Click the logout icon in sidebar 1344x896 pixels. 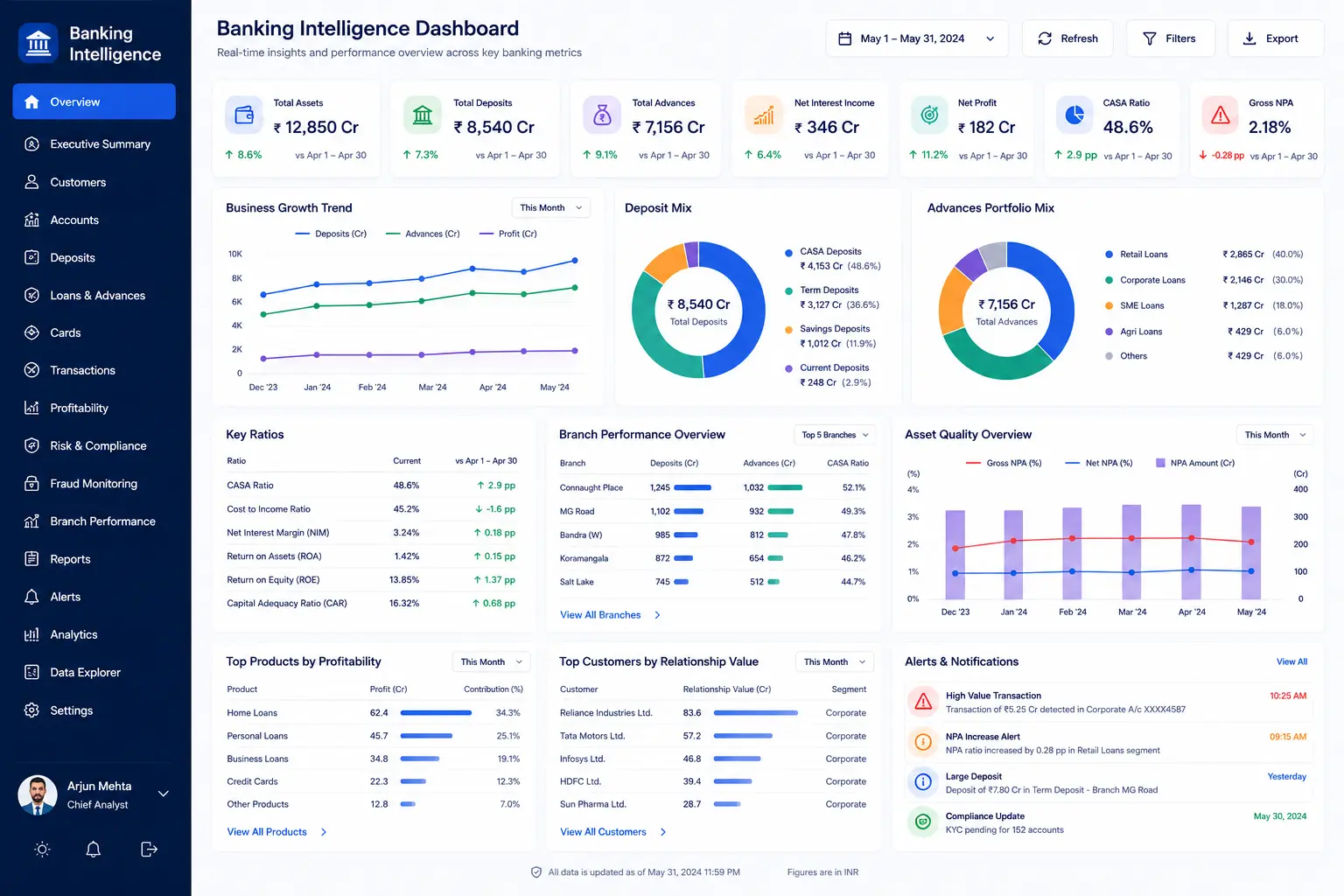[x=149, y=849]
